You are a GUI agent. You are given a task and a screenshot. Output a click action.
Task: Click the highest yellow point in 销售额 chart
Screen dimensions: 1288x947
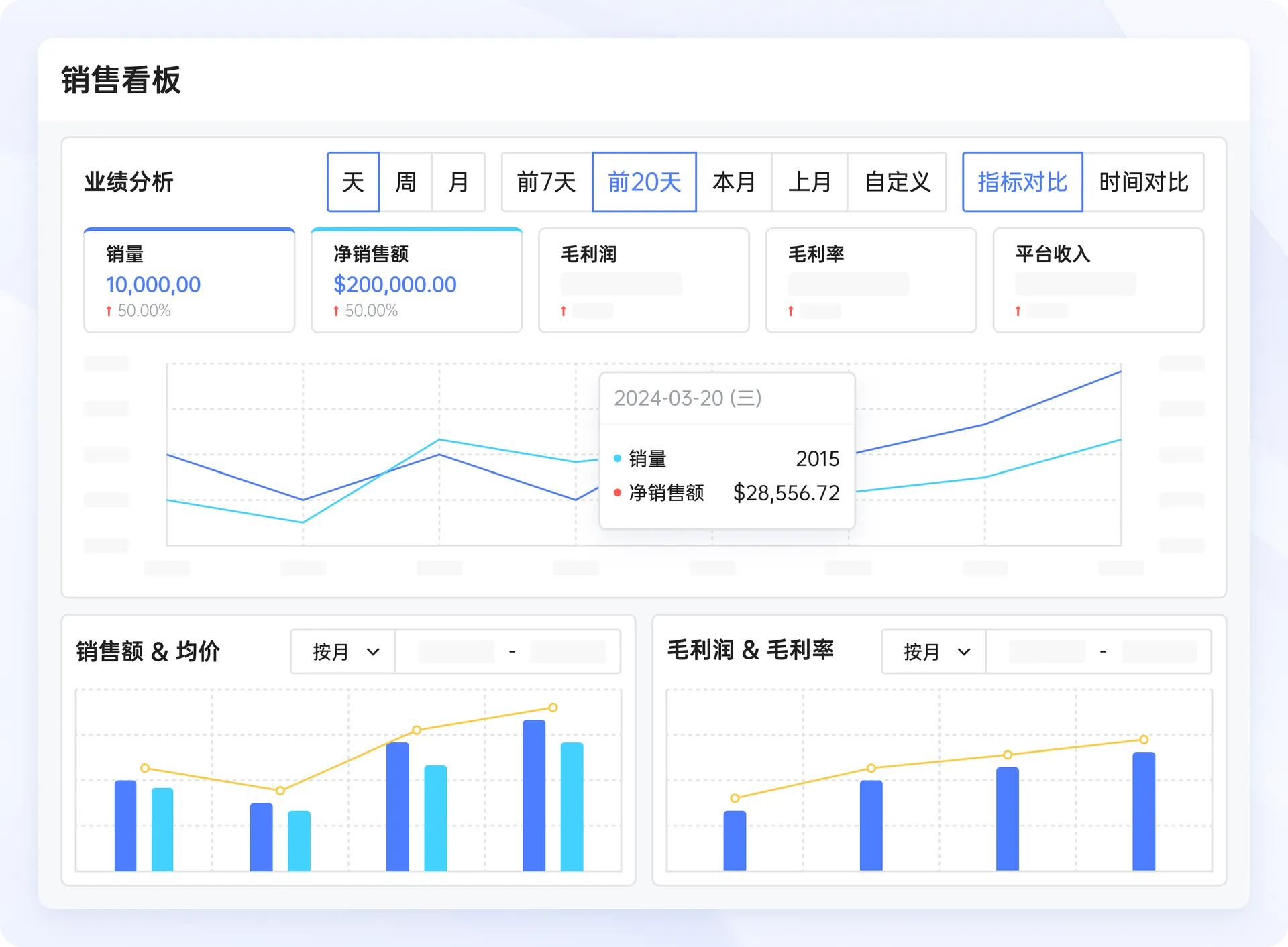(553, 708)
